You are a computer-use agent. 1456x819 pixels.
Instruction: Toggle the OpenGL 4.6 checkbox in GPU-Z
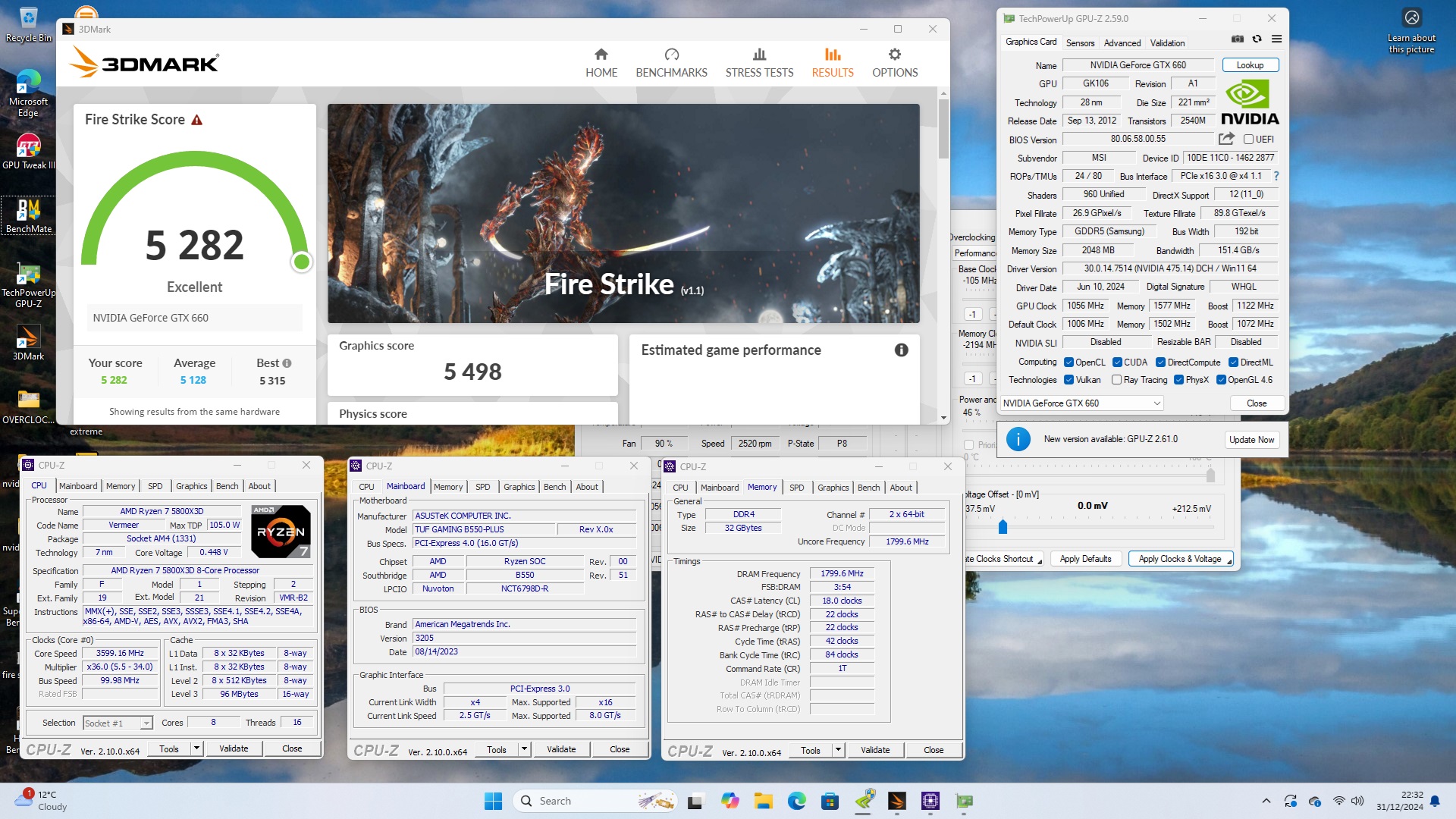coord(1221,380)
